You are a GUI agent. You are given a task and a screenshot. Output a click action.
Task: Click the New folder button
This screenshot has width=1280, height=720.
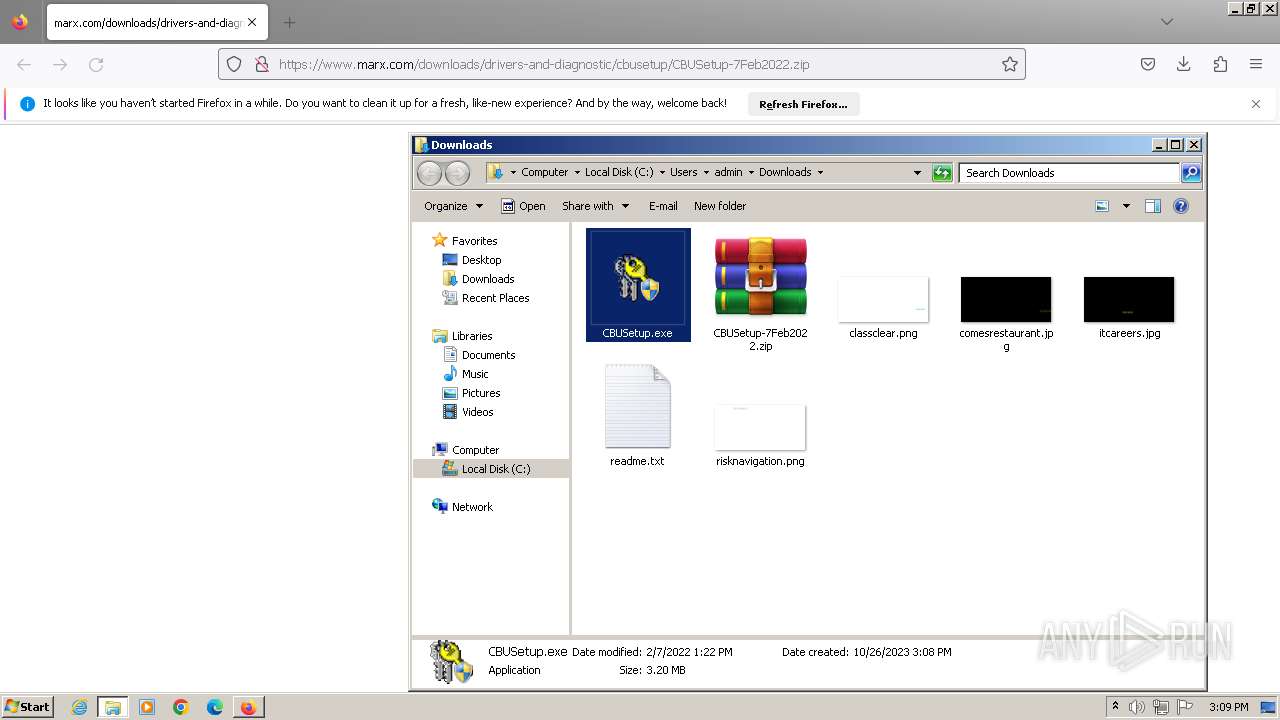pos(720,206)
